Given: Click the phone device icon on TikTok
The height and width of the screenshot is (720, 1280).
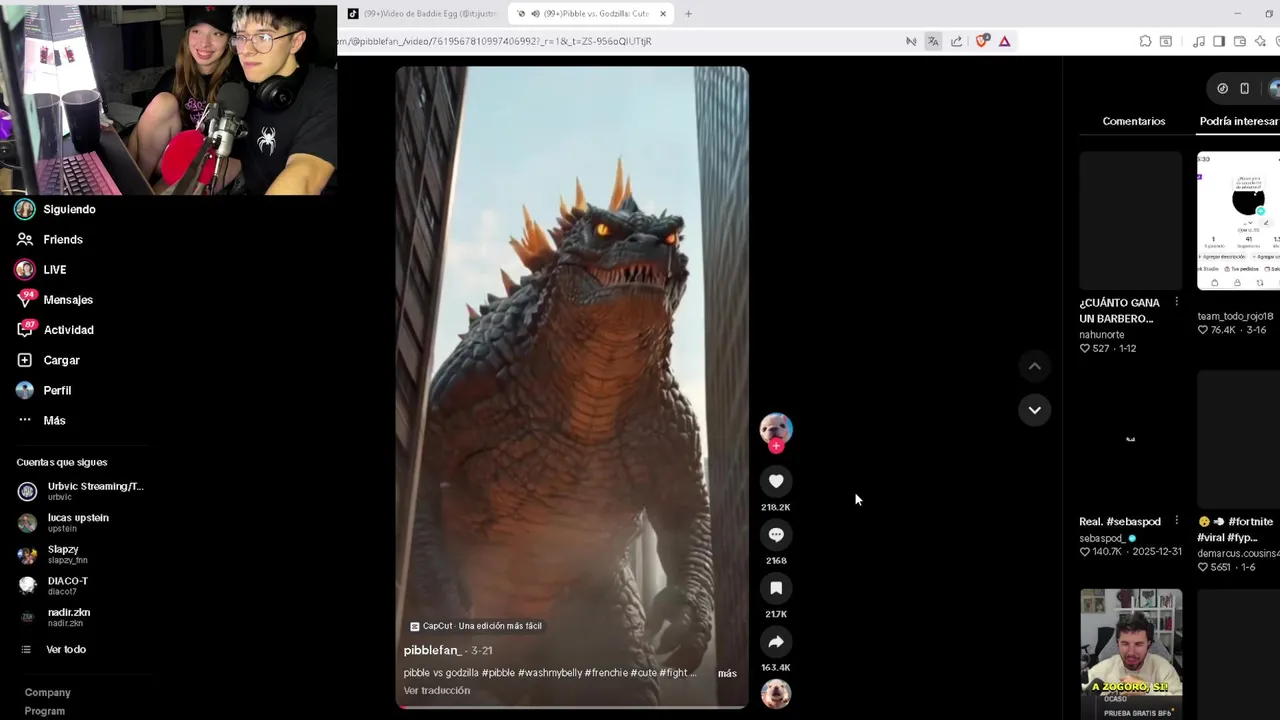Looking at the screenshot, I should point(1244,88).
